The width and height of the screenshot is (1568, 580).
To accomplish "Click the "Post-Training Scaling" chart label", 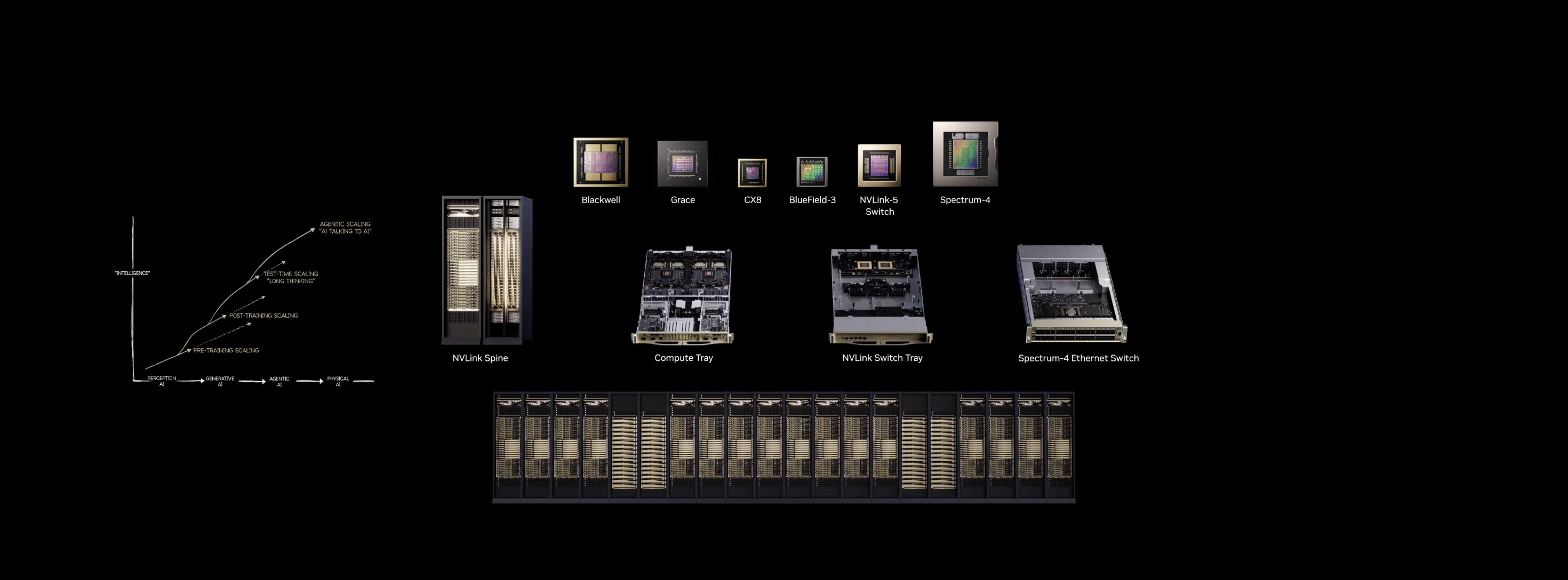I will [263, 315].
